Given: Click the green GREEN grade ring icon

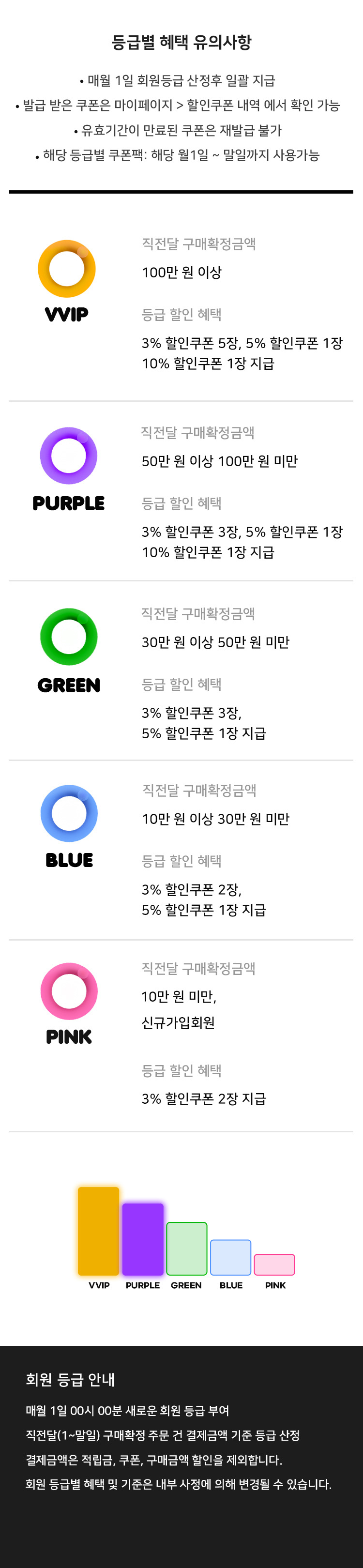Looking at the screenshot, I should [69, 637].
